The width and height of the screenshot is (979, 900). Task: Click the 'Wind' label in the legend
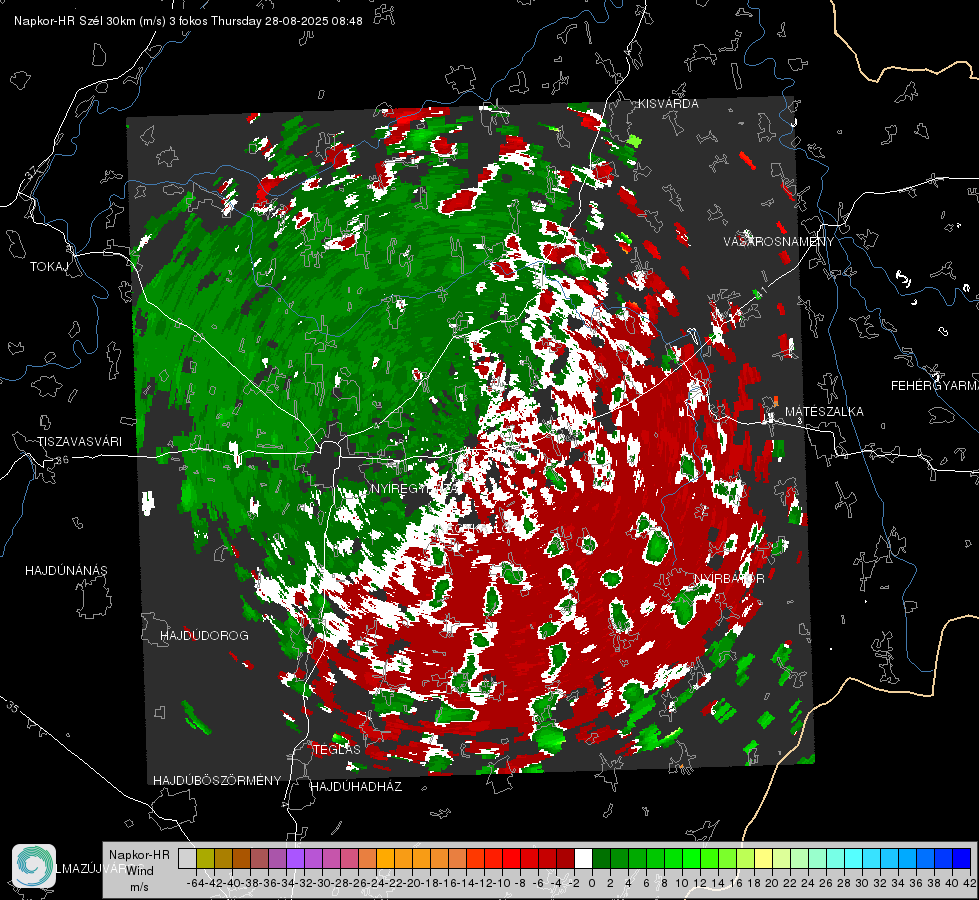pos(140,870)
